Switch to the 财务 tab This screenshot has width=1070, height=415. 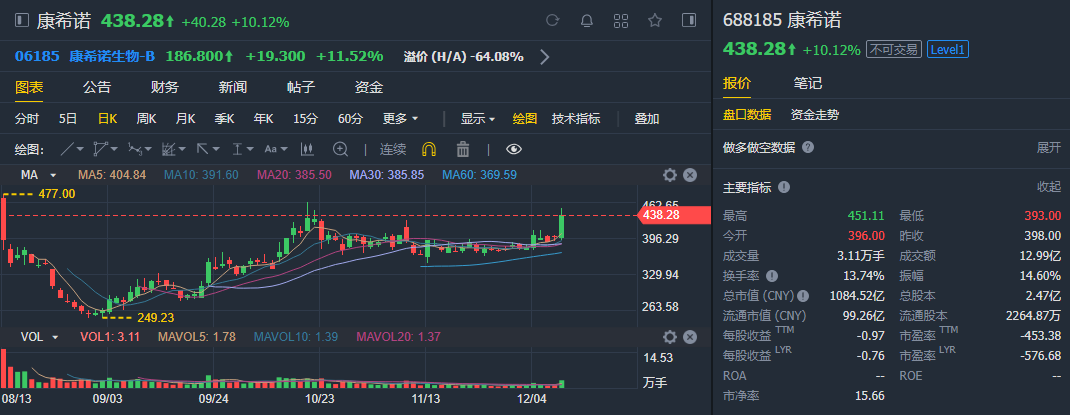pos(164,87)
